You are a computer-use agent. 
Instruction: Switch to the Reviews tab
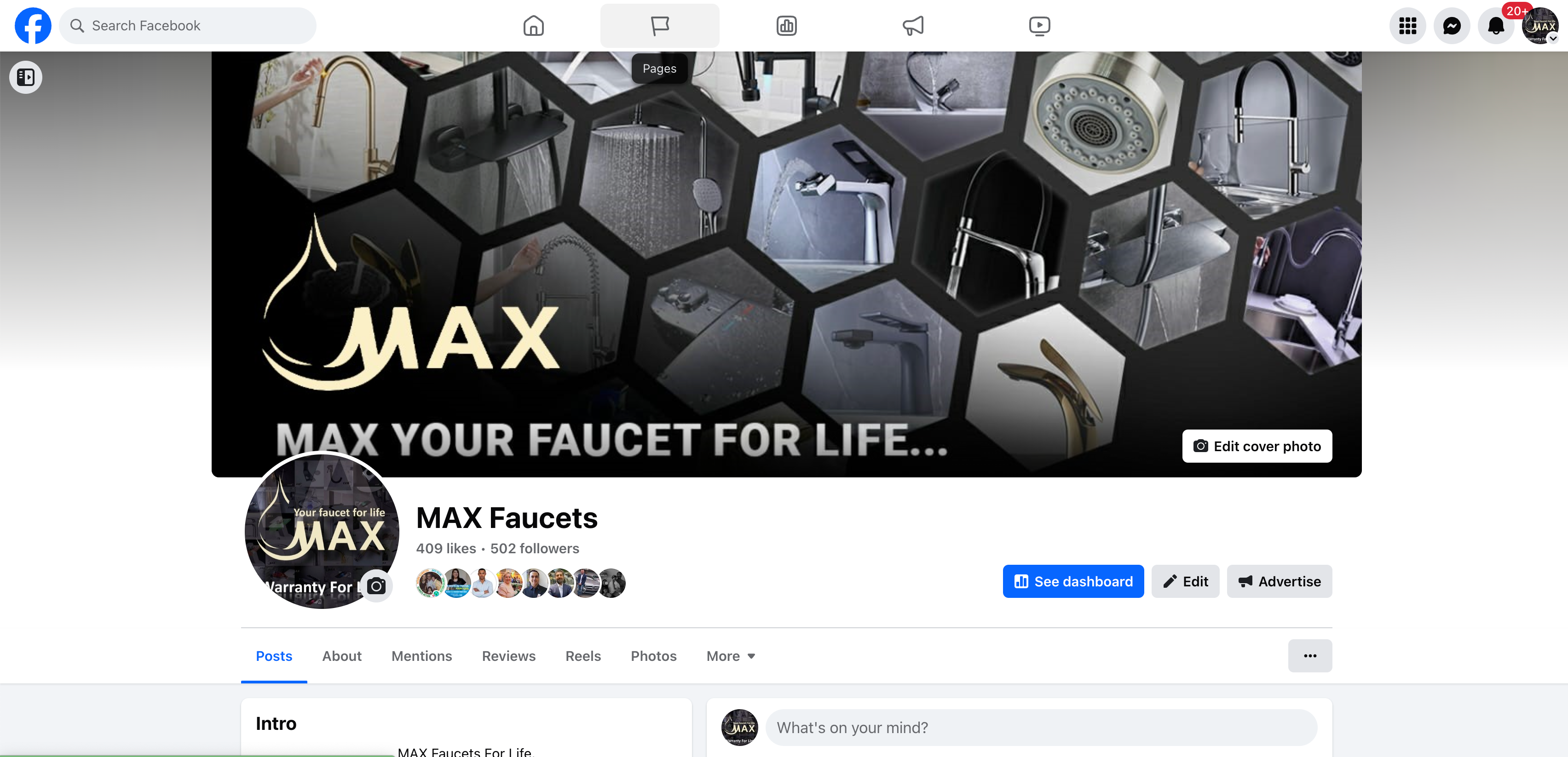(x=508, y=655)
